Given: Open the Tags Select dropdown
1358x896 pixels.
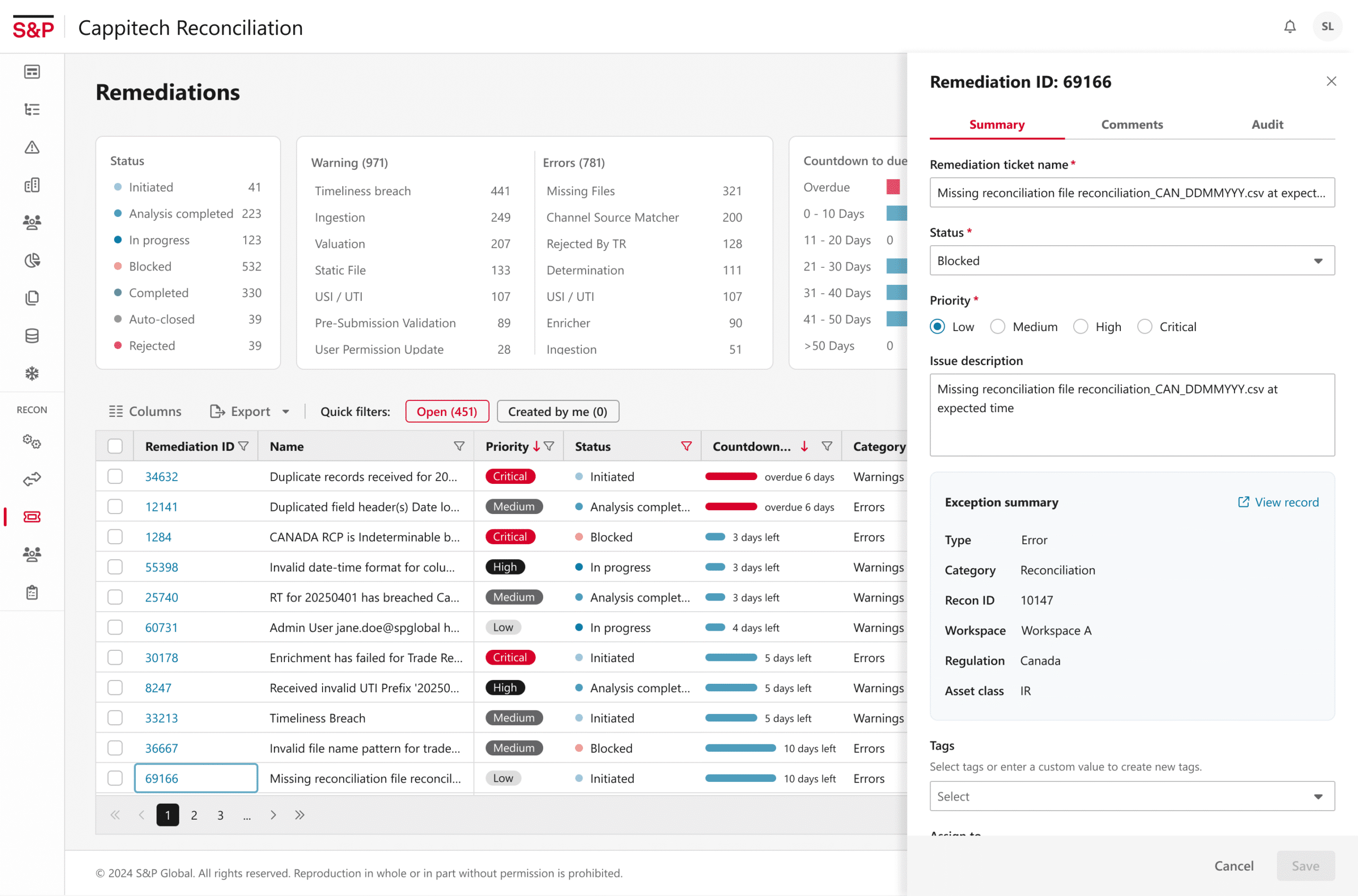Looking at the screenshot, I should pos(1132,796).
